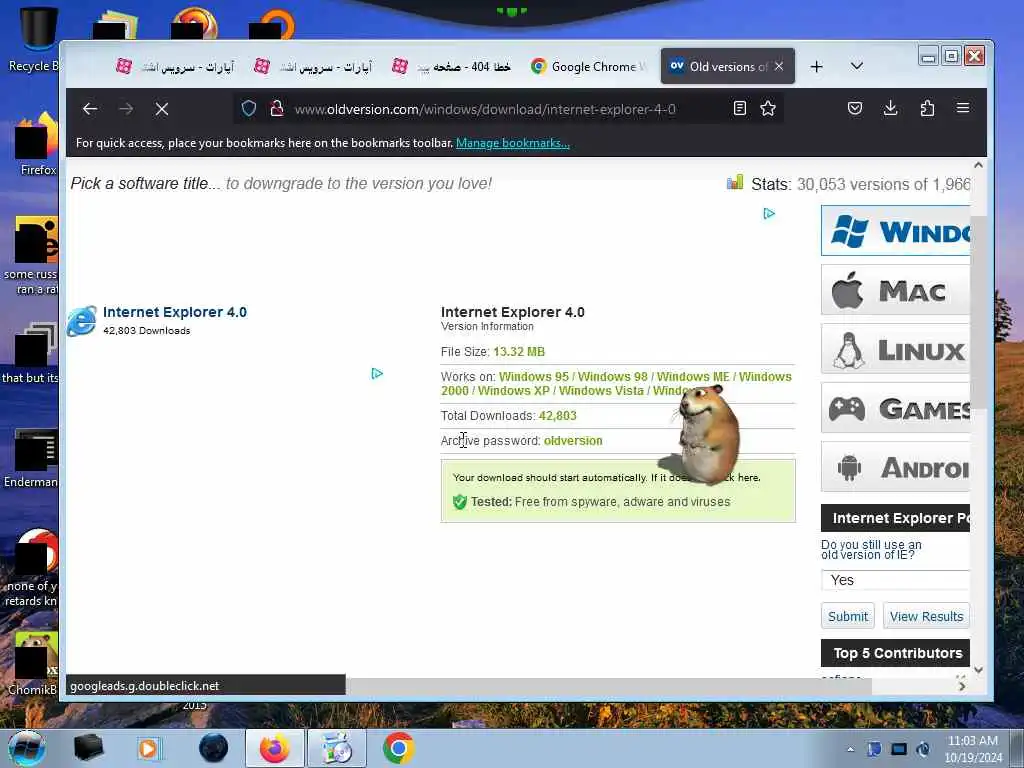Click the green tested shield icon
Viewport: 1024px width, 768px height.
460,502
